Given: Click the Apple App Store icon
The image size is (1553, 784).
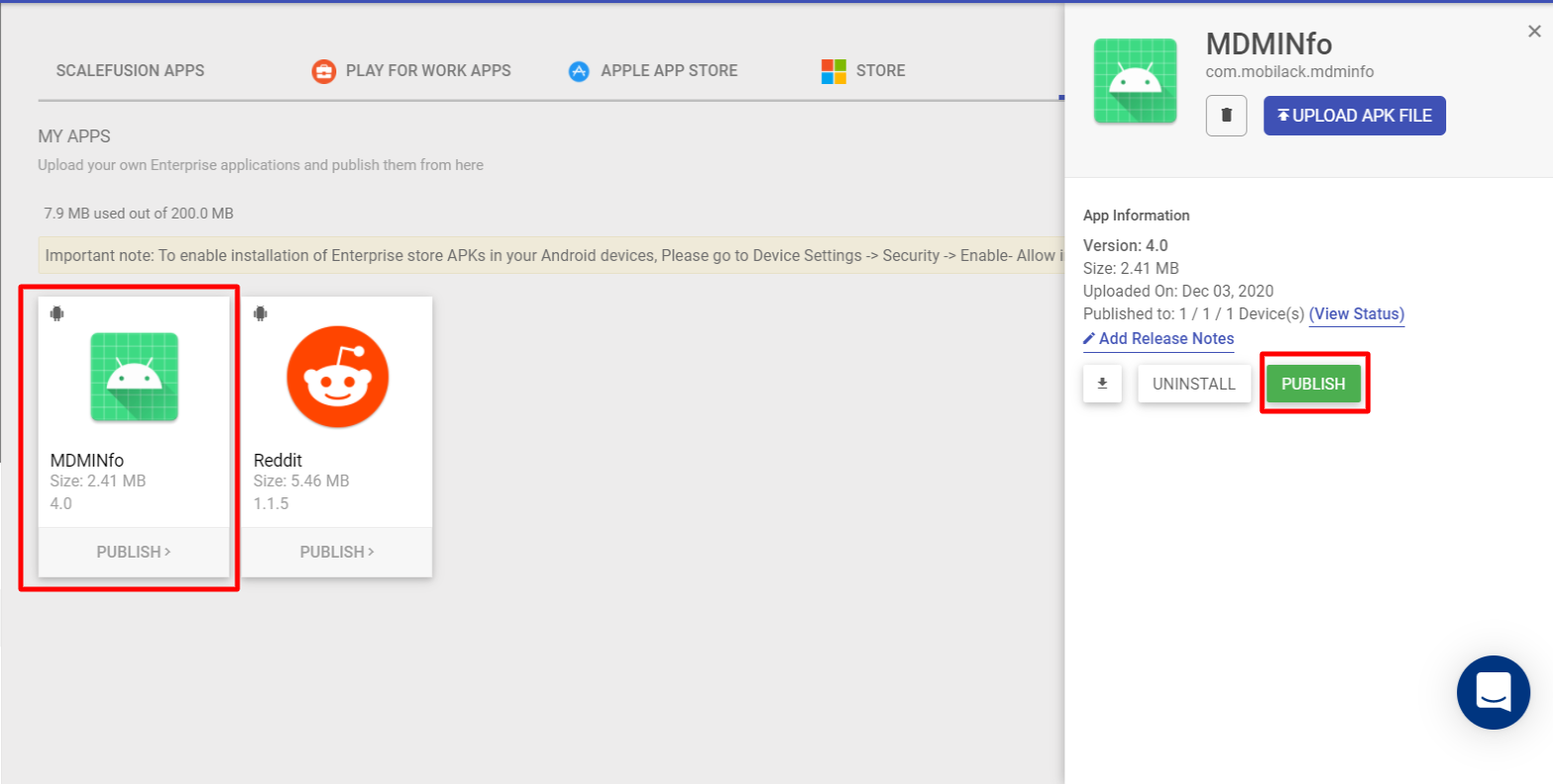Looking at the screenshot, I should pyautogui.click(x=579, y=71).
